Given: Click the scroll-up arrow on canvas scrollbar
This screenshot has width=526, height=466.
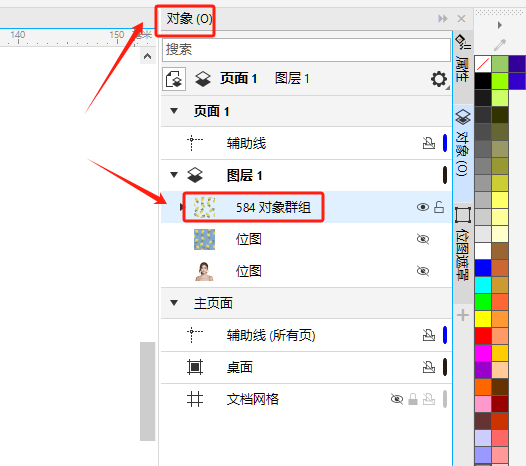Looking at the screenshot, I should 147,56.
